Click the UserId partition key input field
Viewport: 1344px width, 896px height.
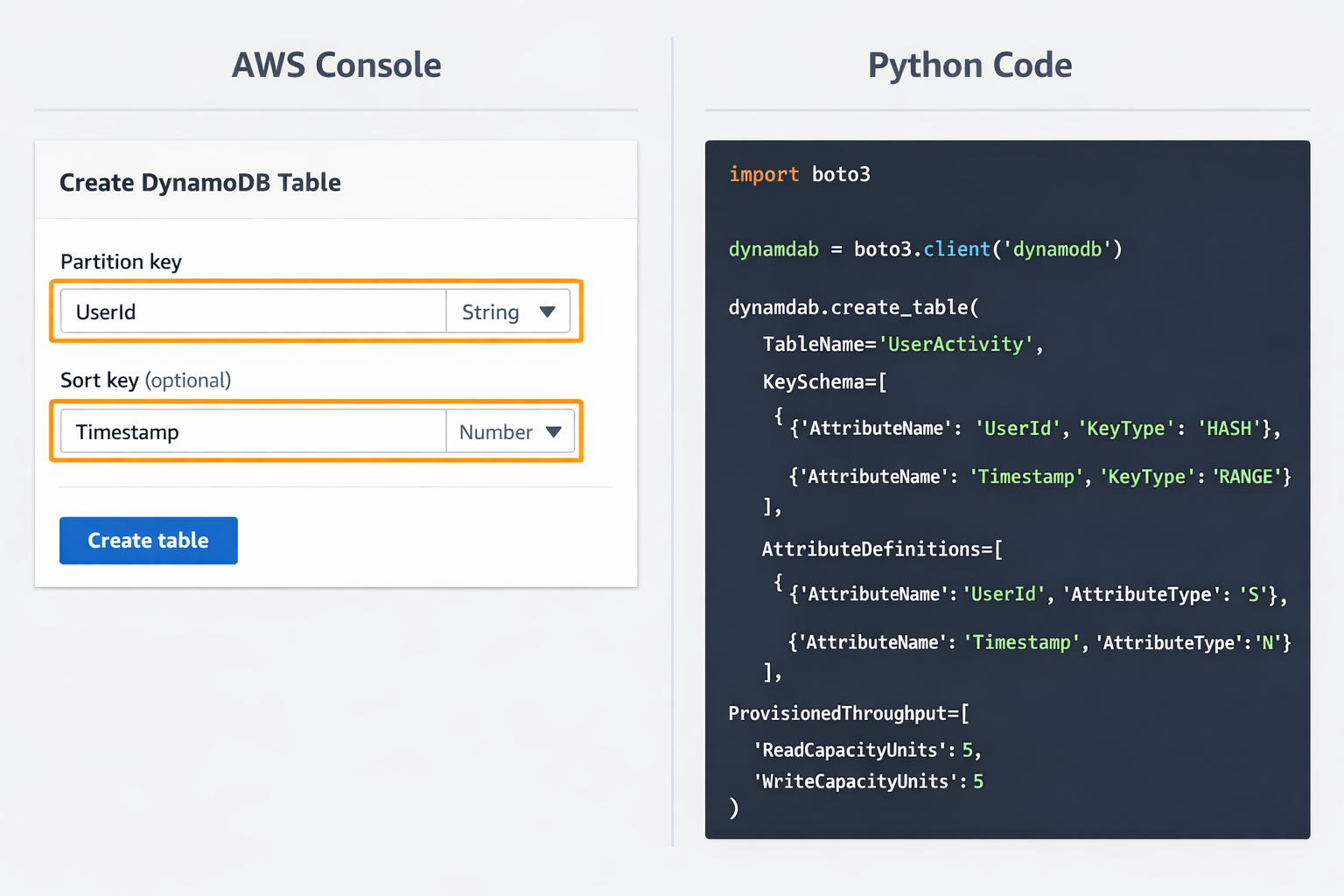(x=253, y=312)
